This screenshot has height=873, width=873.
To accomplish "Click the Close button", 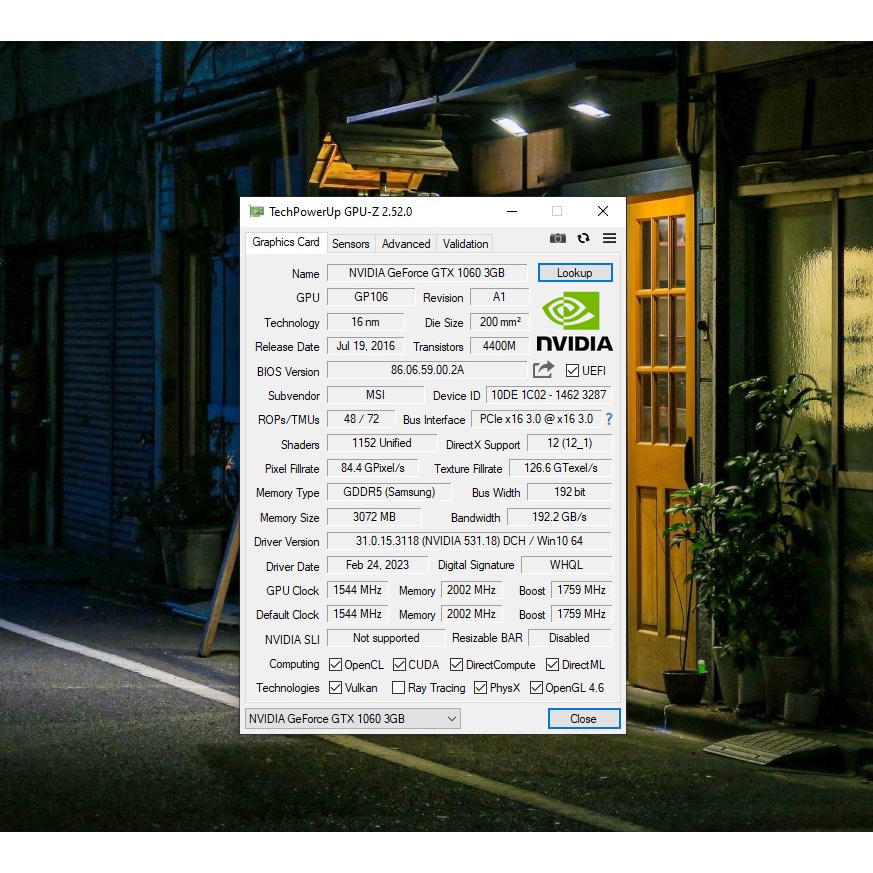I will (583, 719).
